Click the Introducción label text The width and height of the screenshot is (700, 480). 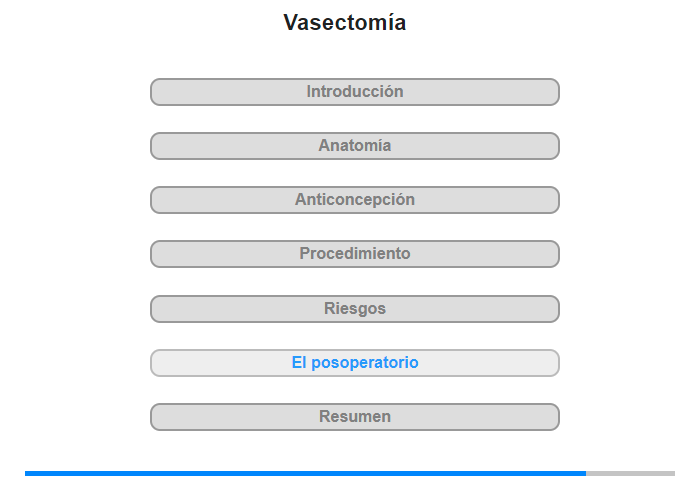tap(354, 92)
